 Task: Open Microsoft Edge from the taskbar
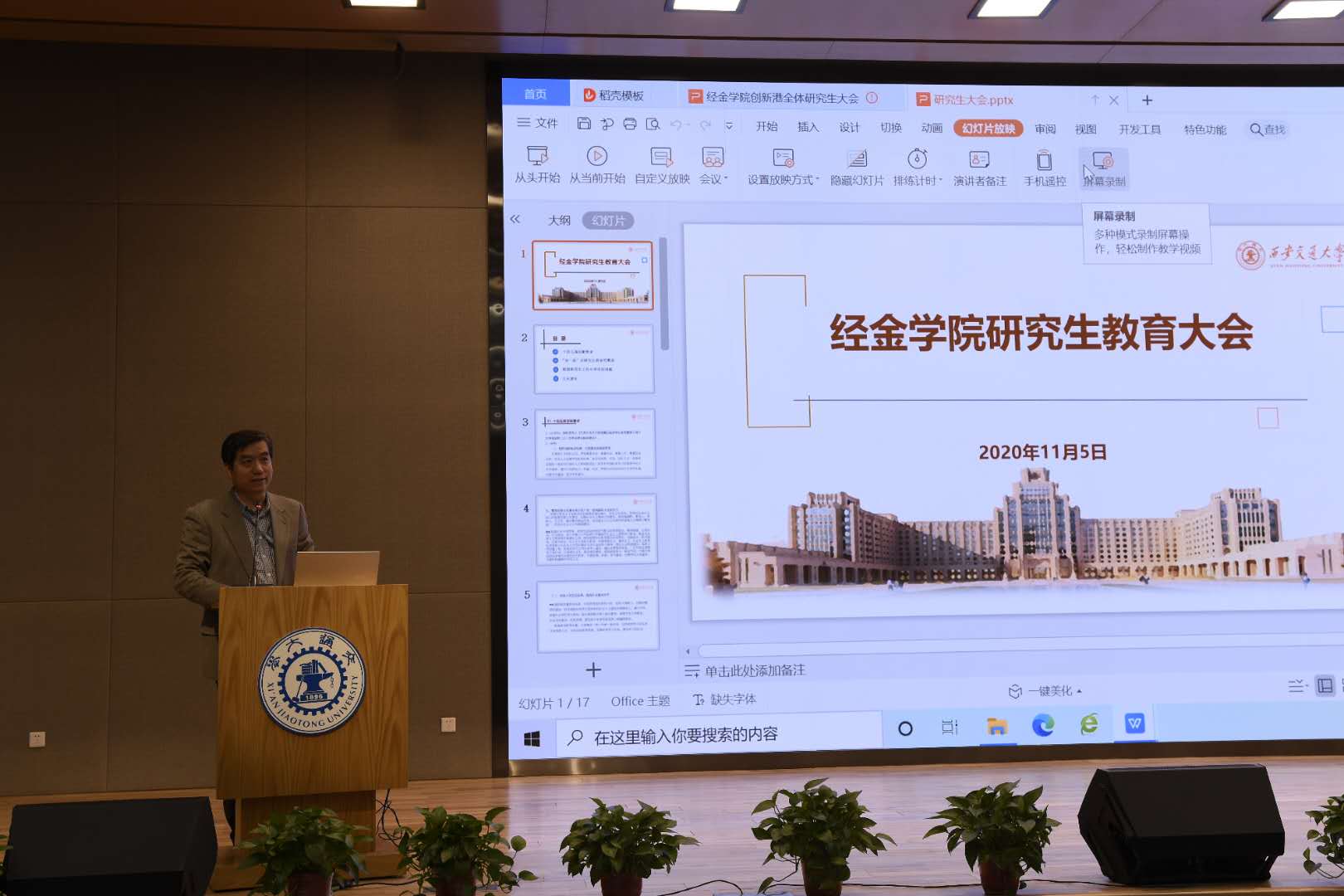pos(1043,726)
